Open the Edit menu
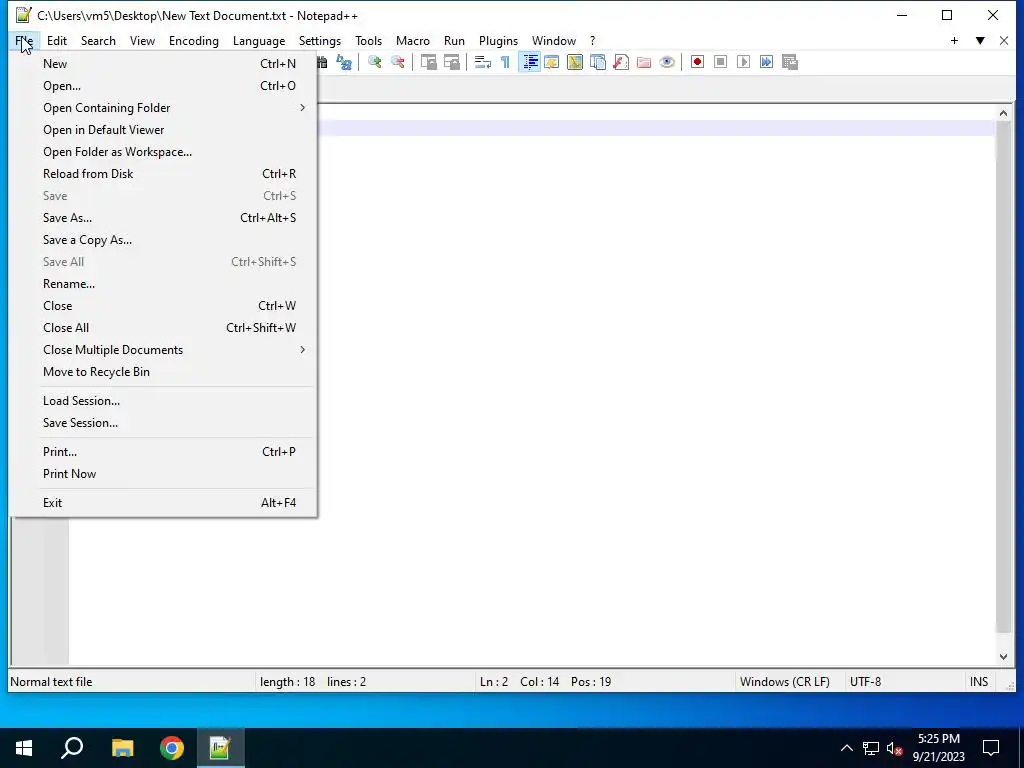This screenshot has height=768, width=1024. [x=57, y=40]
